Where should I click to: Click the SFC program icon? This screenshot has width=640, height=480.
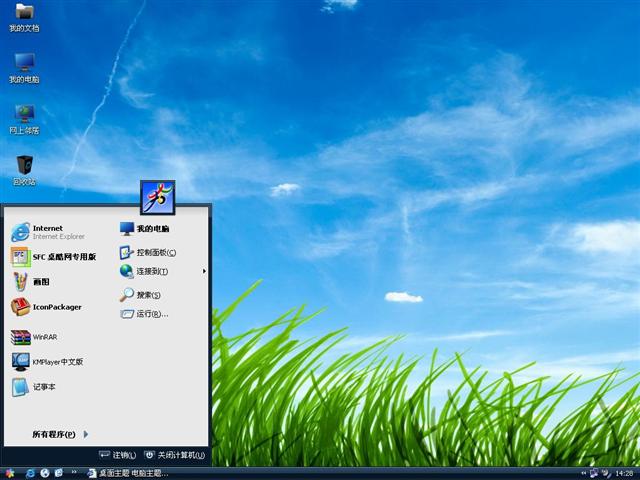(x=20, y=257)
